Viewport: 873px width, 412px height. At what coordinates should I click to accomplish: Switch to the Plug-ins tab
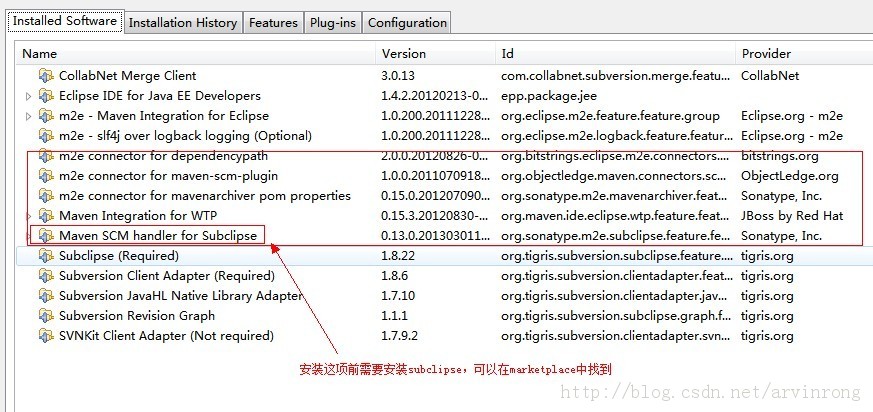pos(333,23)
